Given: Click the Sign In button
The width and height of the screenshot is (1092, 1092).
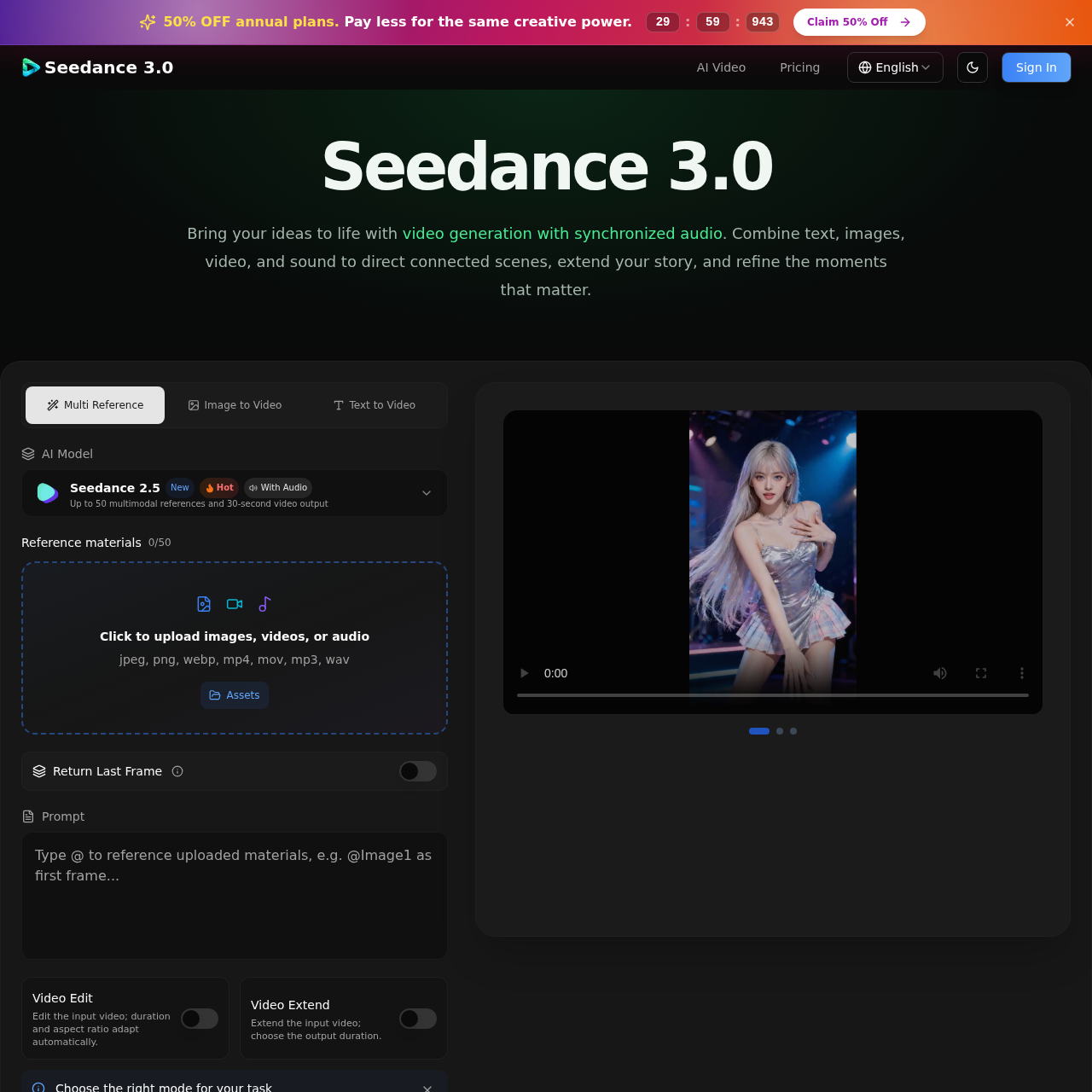Looking at the screenshot, I should 1037,67.
